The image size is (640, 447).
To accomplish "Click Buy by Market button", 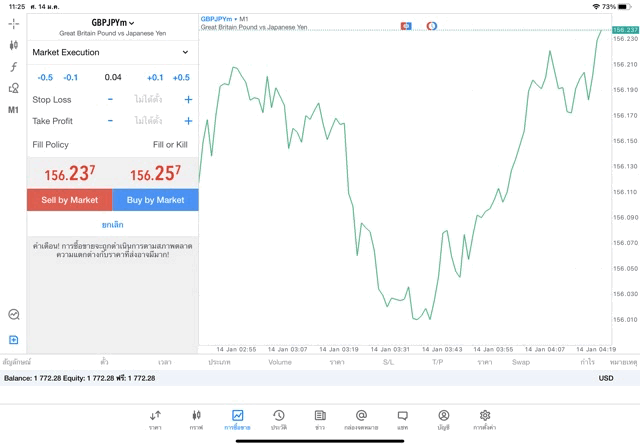I will [x=156, y=200].
